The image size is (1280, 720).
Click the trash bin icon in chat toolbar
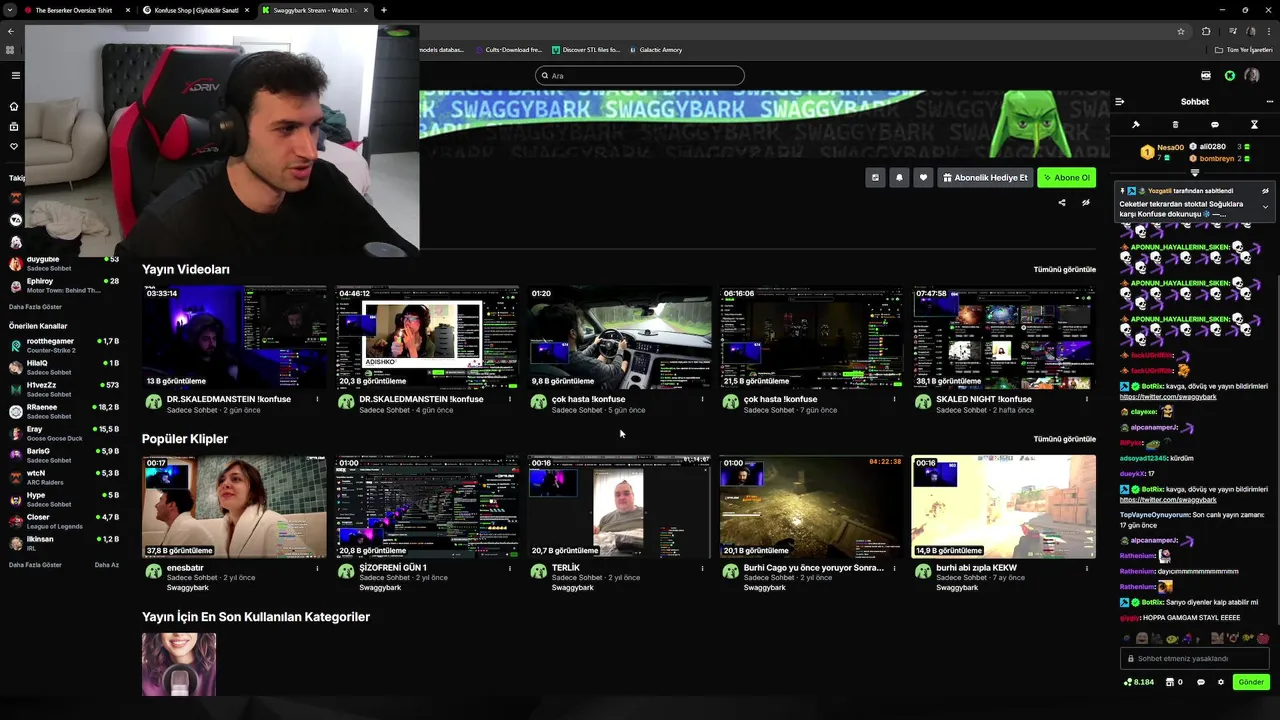coord(1175,125)
